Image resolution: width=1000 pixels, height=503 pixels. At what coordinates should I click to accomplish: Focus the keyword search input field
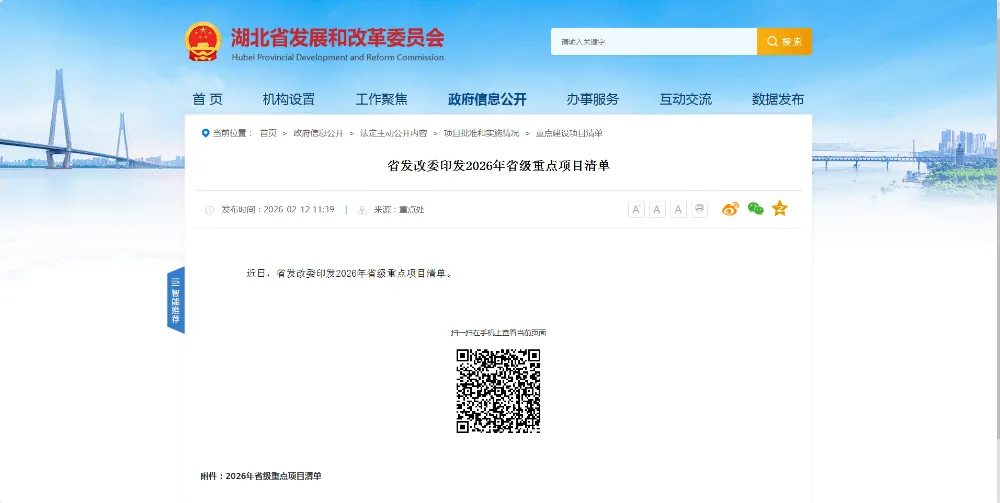[654, 41]
